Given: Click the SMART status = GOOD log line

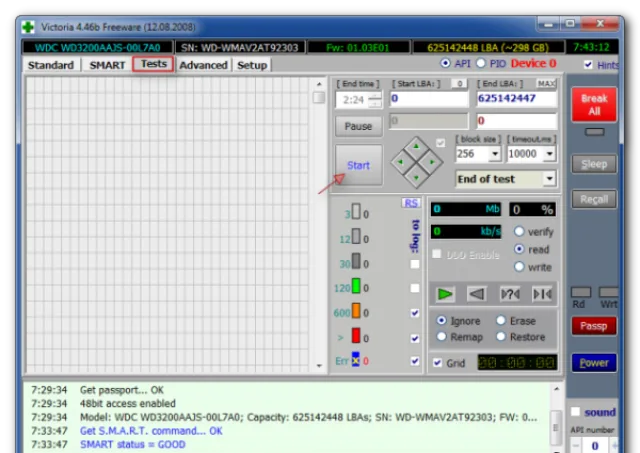Looking at the screenshot, I should pos(133,444).
